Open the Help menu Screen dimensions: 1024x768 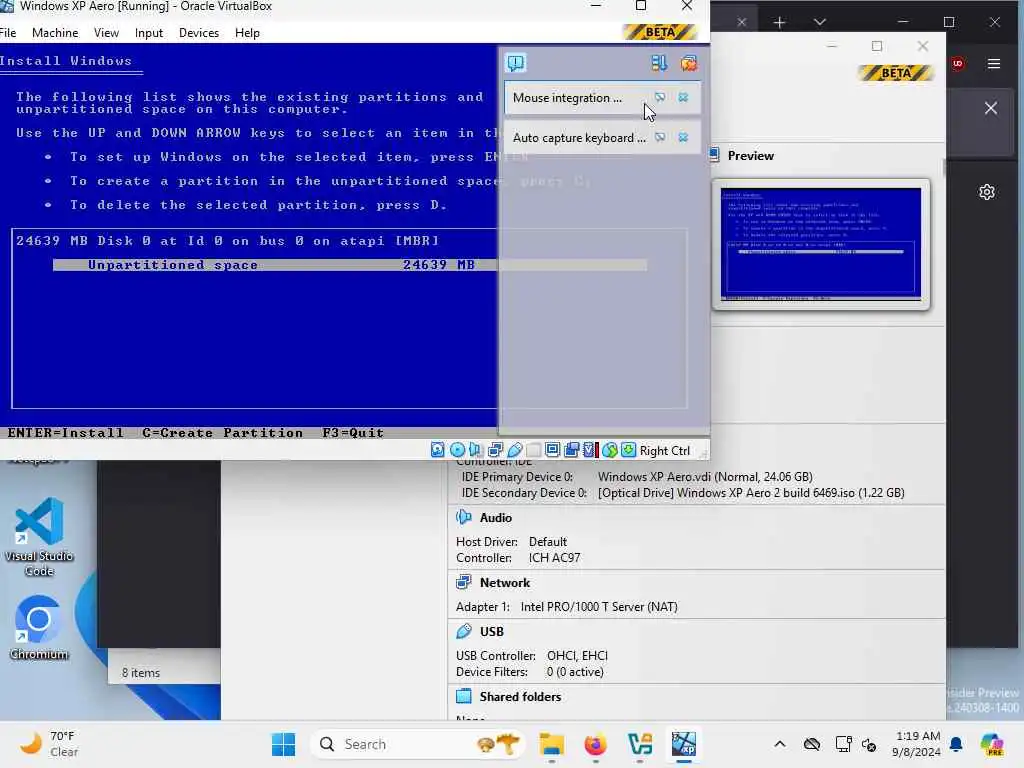coord(247,33)
